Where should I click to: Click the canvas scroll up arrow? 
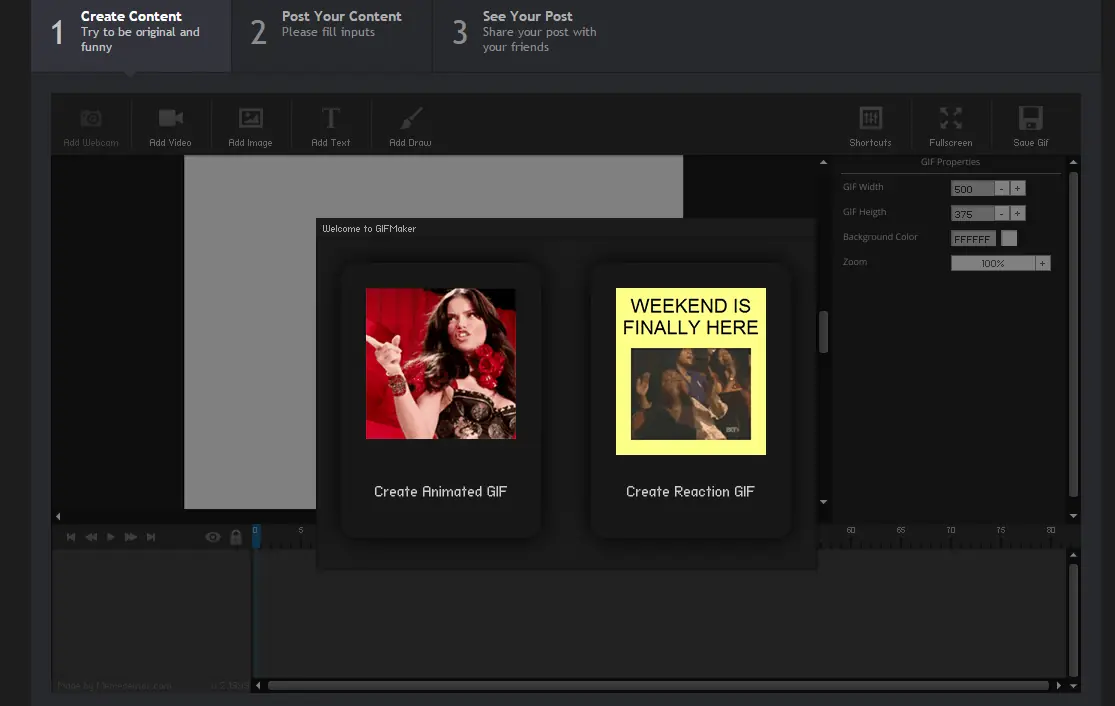click(x=823, y=162)
